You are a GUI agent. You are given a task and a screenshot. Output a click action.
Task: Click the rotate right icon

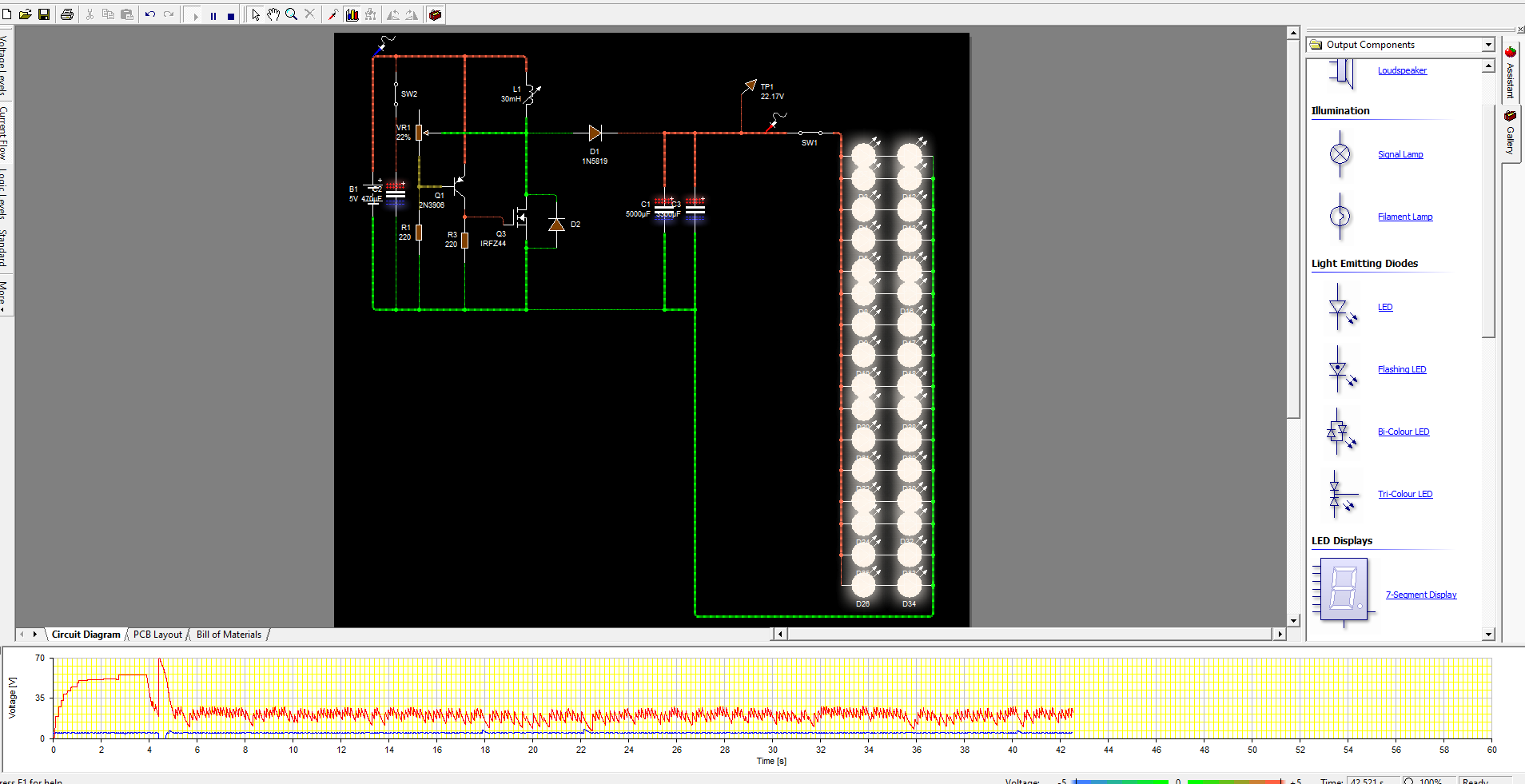pyautogui.click(x=412, y=14)
